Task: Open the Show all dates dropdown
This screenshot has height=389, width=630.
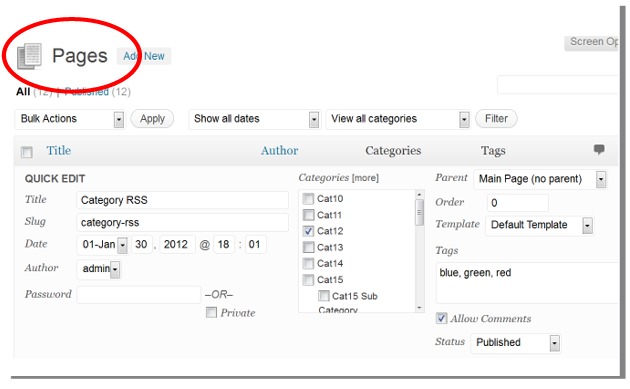Action: 255,119
